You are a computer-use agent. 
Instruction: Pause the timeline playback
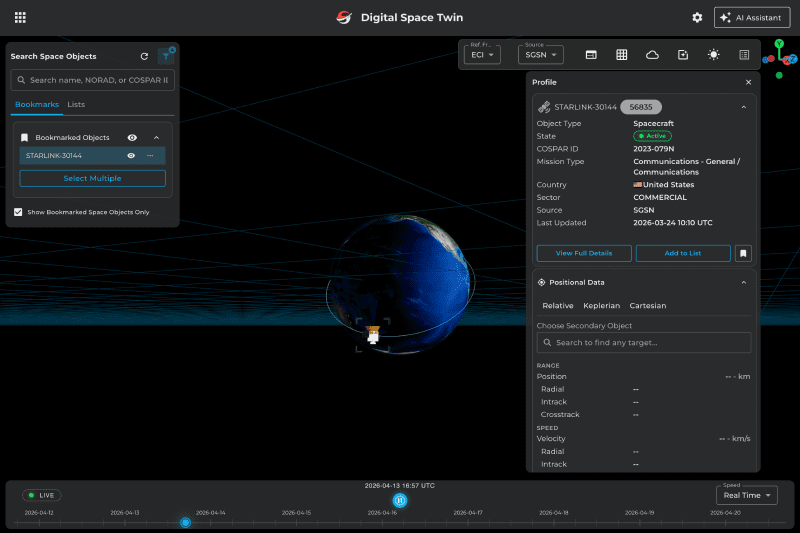coord(400,500)
